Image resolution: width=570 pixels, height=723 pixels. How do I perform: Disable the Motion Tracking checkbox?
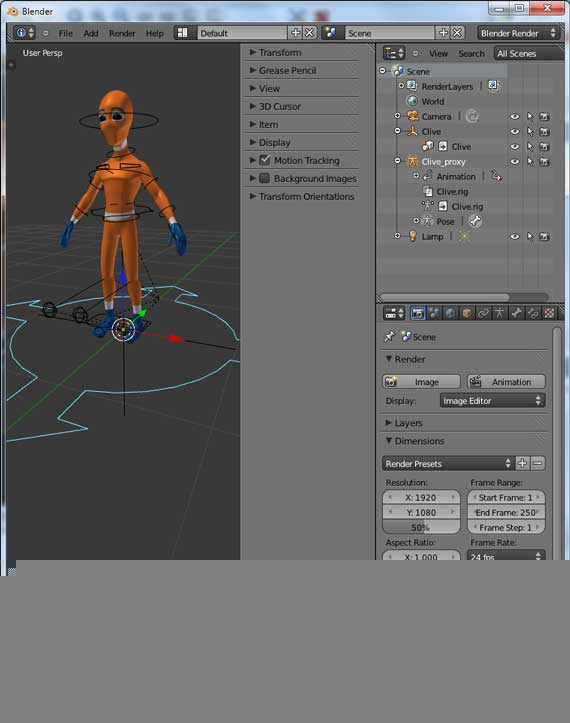tap(265, 160)
